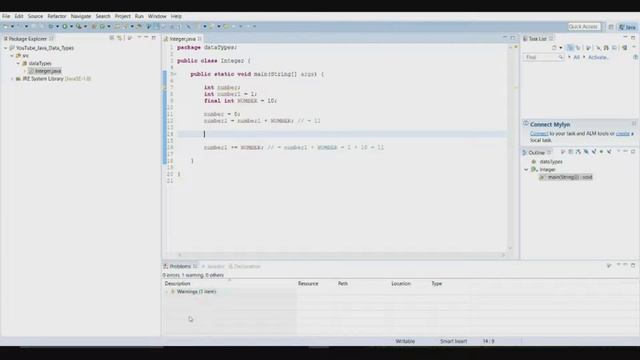Open the Refactor menu
The image size is (640, 360).
point(57,16)
